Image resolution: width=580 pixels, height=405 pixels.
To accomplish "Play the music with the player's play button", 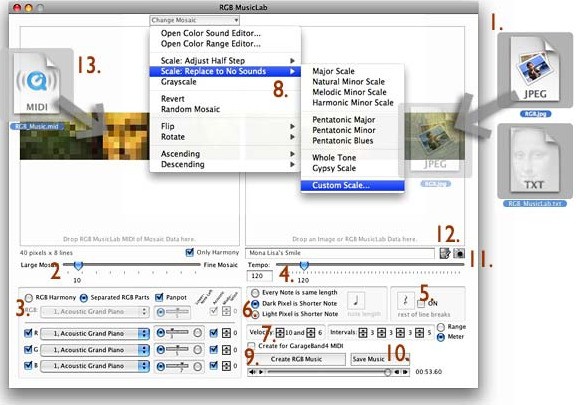I will pyautogui.click(x=261, y=372).
